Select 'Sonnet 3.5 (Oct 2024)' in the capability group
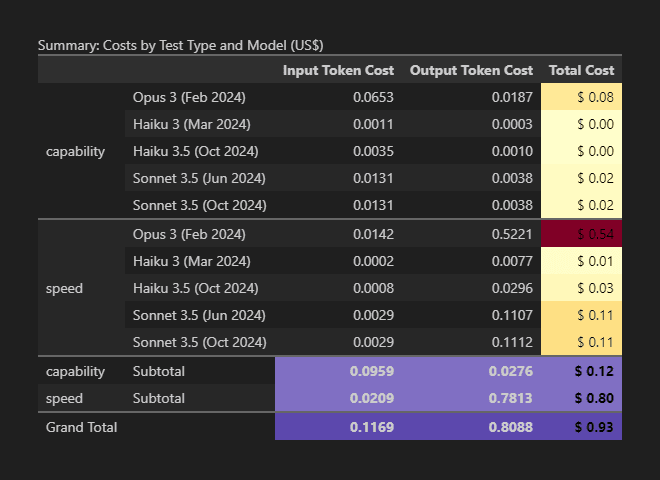660x480 pixels. click(x=200, y=205)
